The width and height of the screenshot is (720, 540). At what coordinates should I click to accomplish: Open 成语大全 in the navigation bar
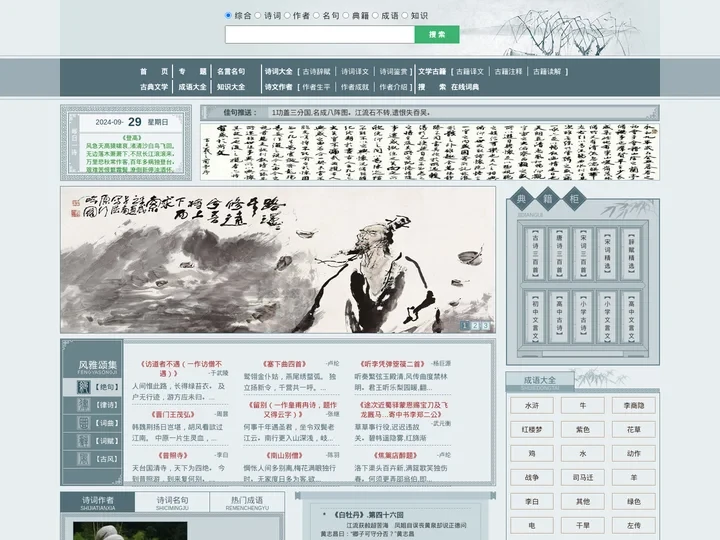click(x=192, y=87)
